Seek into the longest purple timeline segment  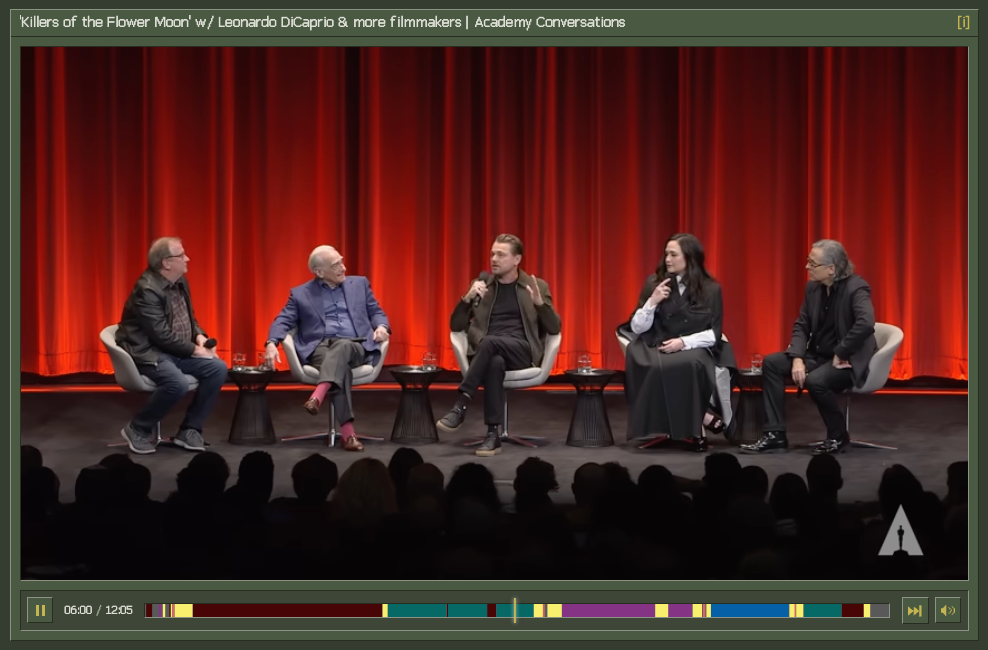click(x=608, y=610)
